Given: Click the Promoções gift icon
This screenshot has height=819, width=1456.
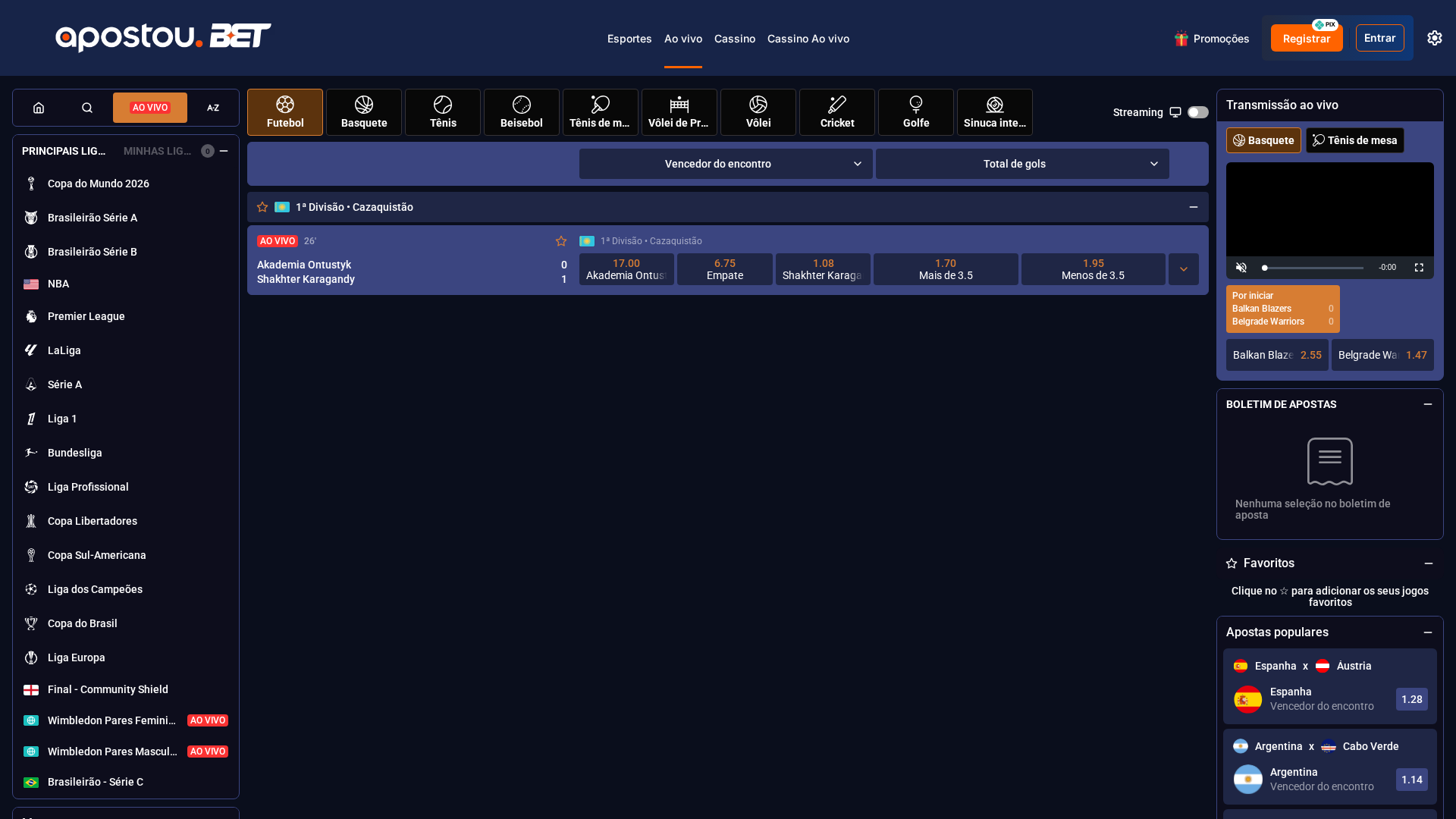Looking at the screenshot, I should pos(1181,39).
